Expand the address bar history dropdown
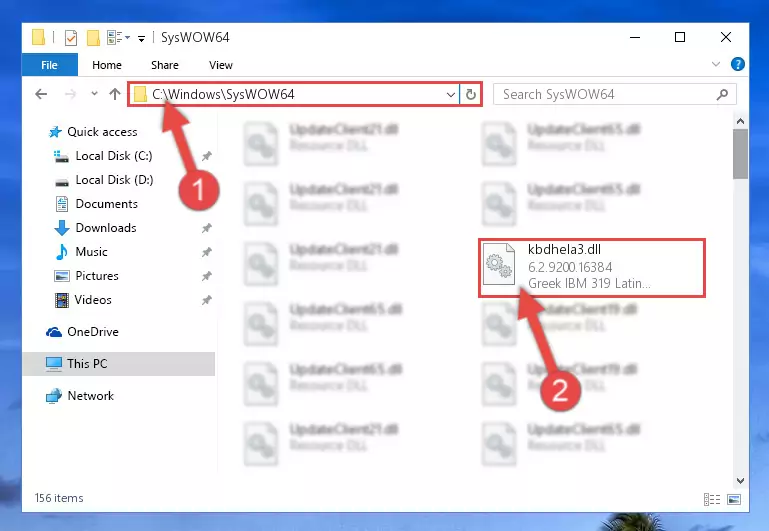Image resolution: width=769 pixels, height=531 pixels. click(x=451, y=95)
